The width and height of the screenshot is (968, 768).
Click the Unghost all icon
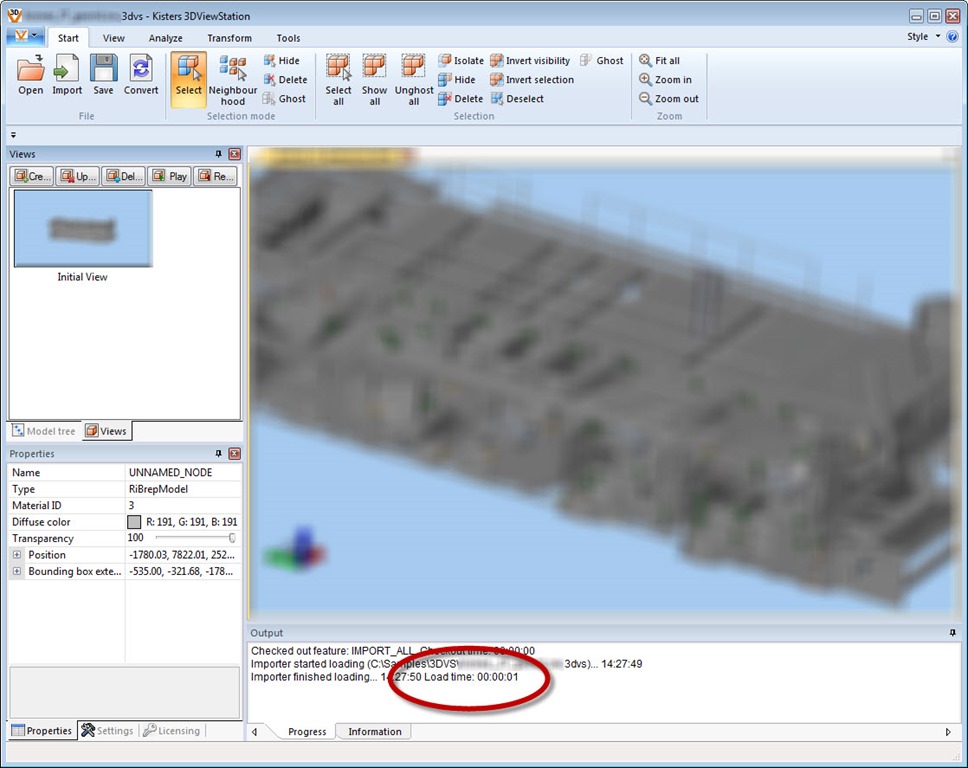point(413,80)
